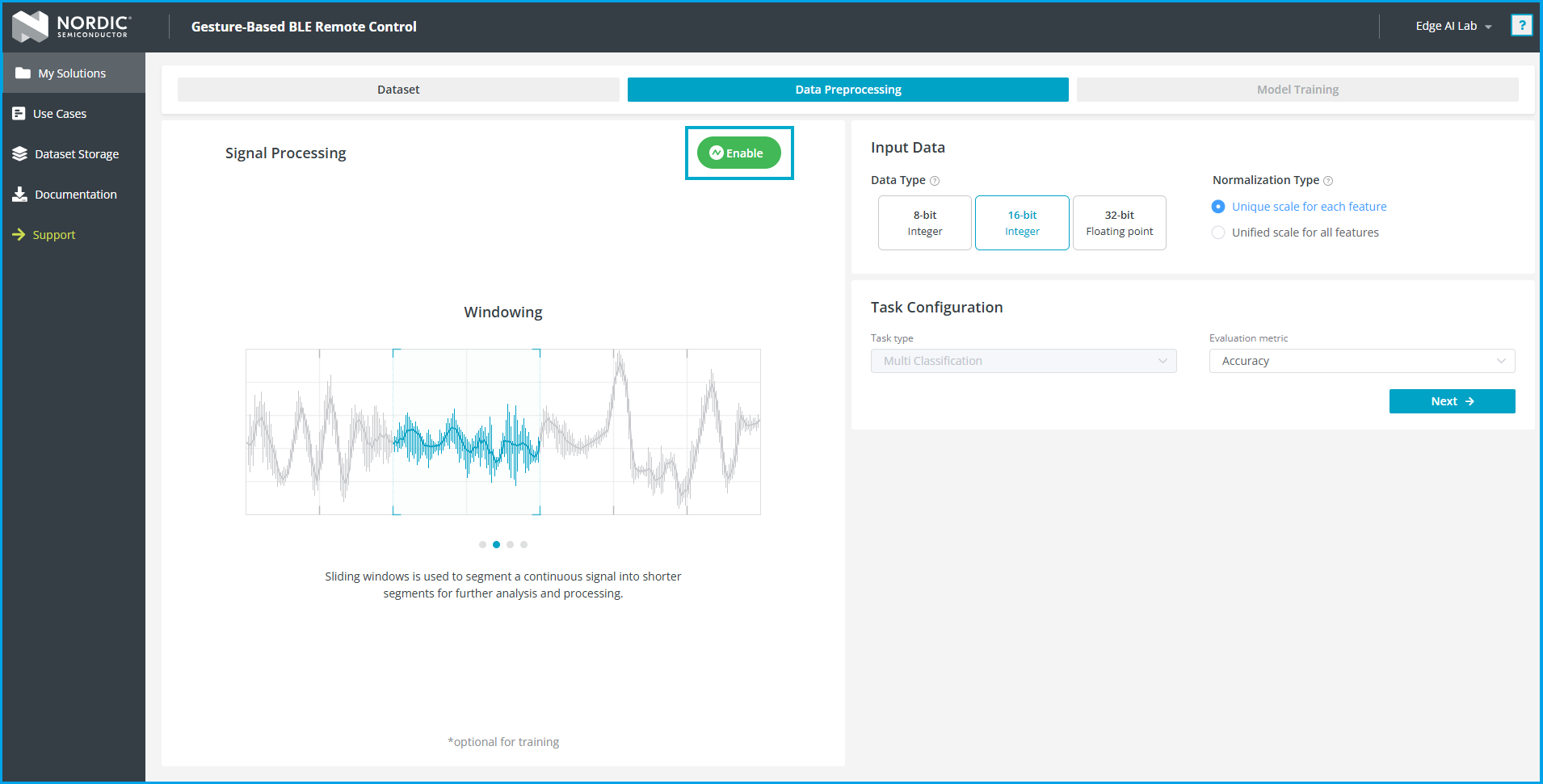Click the optional for training note
Viewport: 1543px width, 784px height.
click(503, 742)
